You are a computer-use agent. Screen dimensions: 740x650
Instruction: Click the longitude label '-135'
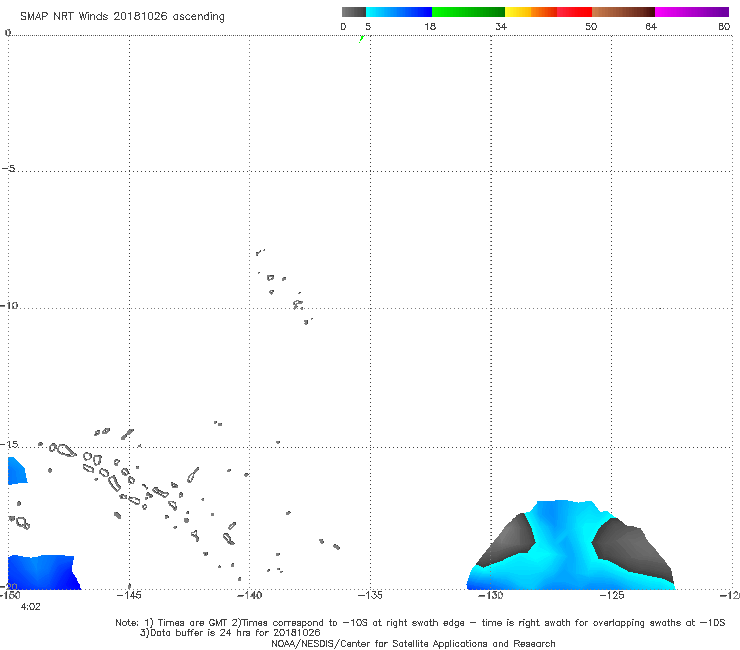point(370,595)
